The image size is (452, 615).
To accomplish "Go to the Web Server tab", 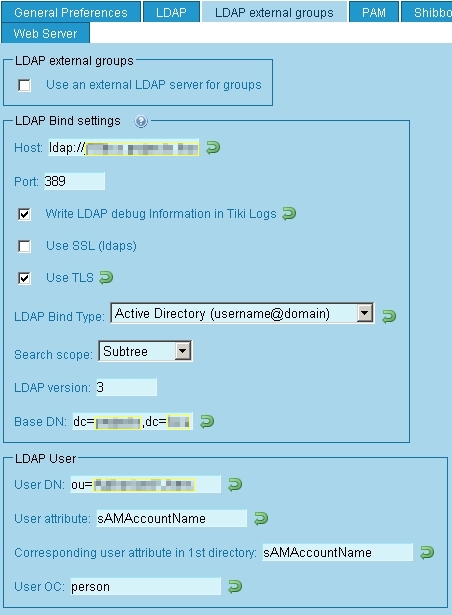I will (46, 33).
